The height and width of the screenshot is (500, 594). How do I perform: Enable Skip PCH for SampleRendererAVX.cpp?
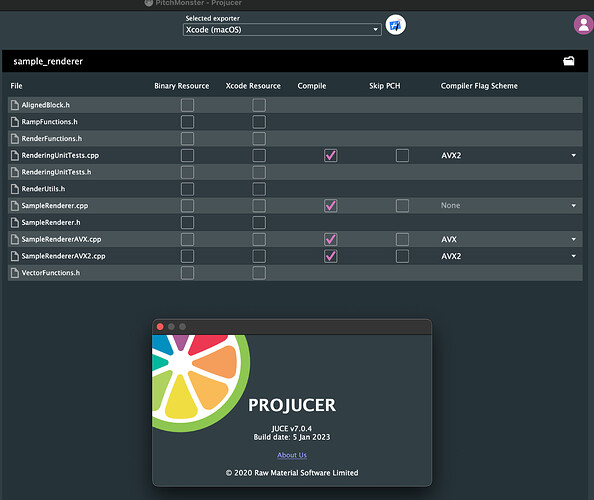(402, 239)
